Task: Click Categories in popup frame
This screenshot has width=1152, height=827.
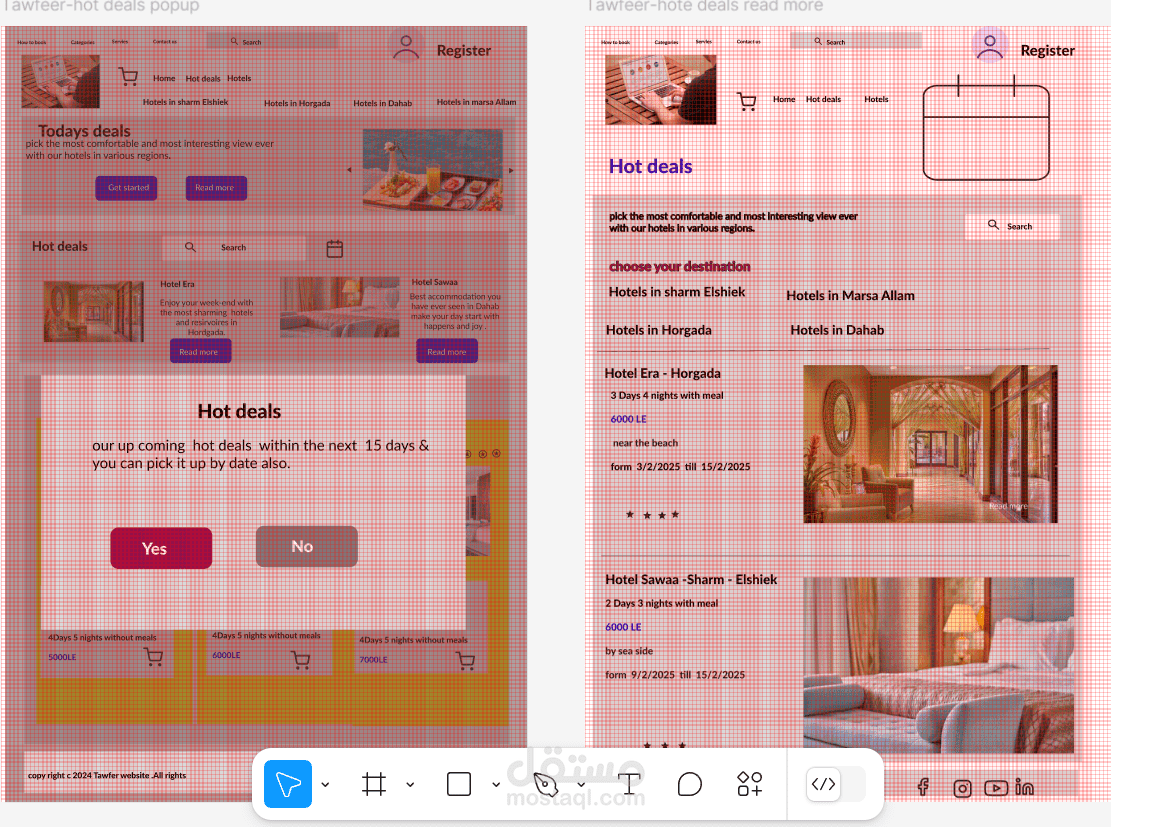Action: [82, 43]
